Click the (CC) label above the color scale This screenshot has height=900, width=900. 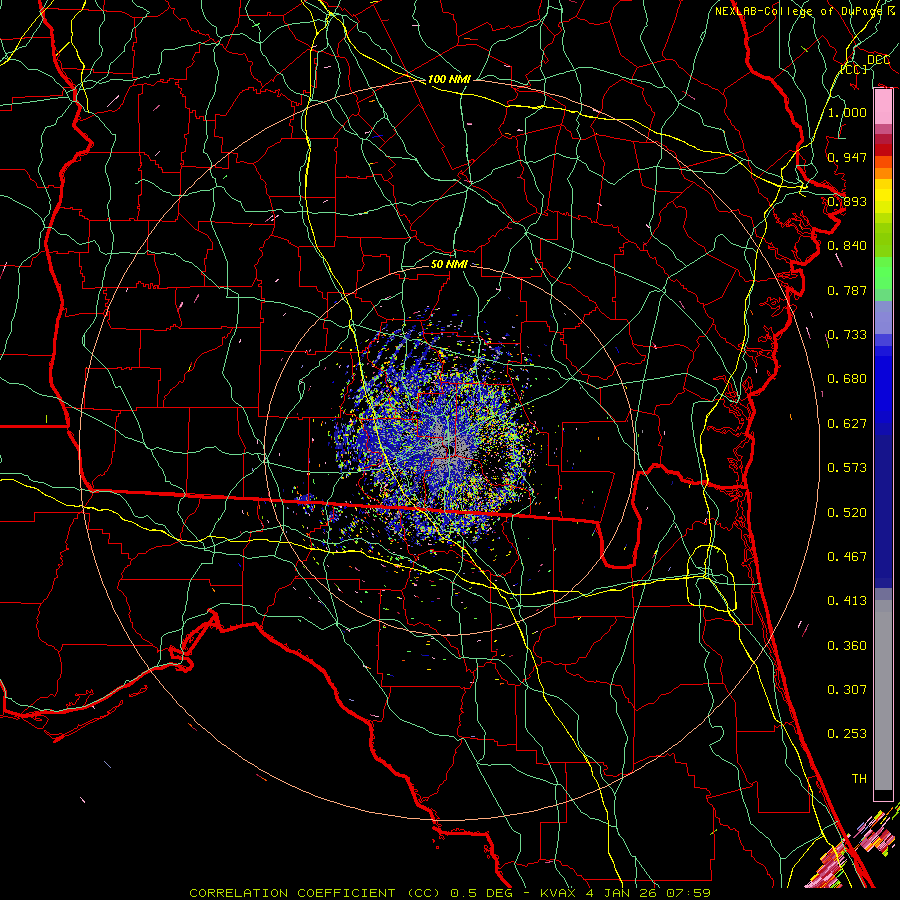pos(854,69)
